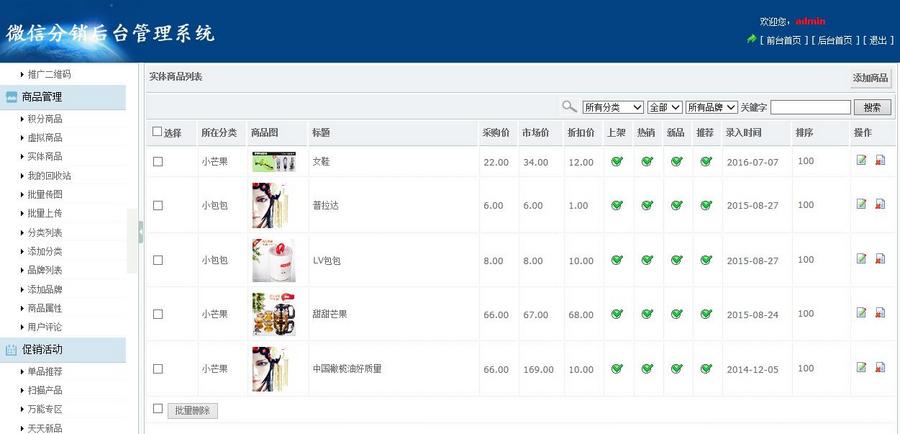Click edit icon for LV包包 row
Viewport: 900px width, 434px height.
(x=861, y=259)
